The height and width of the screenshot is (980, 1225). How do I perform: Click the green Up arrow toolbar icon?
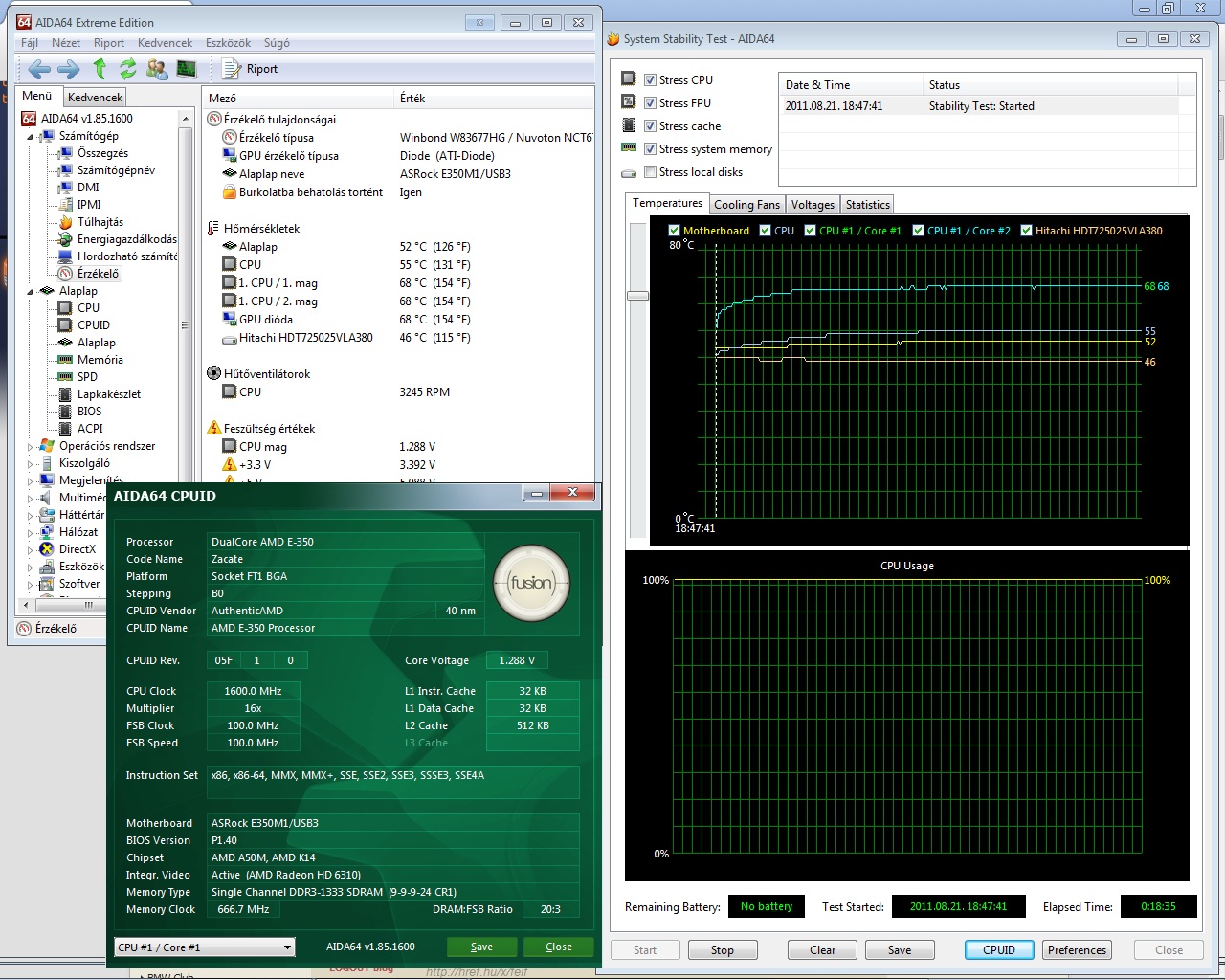100,68
